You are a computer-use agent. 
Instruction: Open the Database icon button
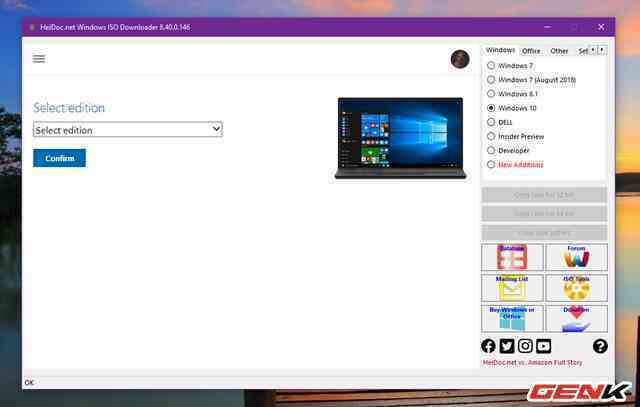click(x=512, y=257)
